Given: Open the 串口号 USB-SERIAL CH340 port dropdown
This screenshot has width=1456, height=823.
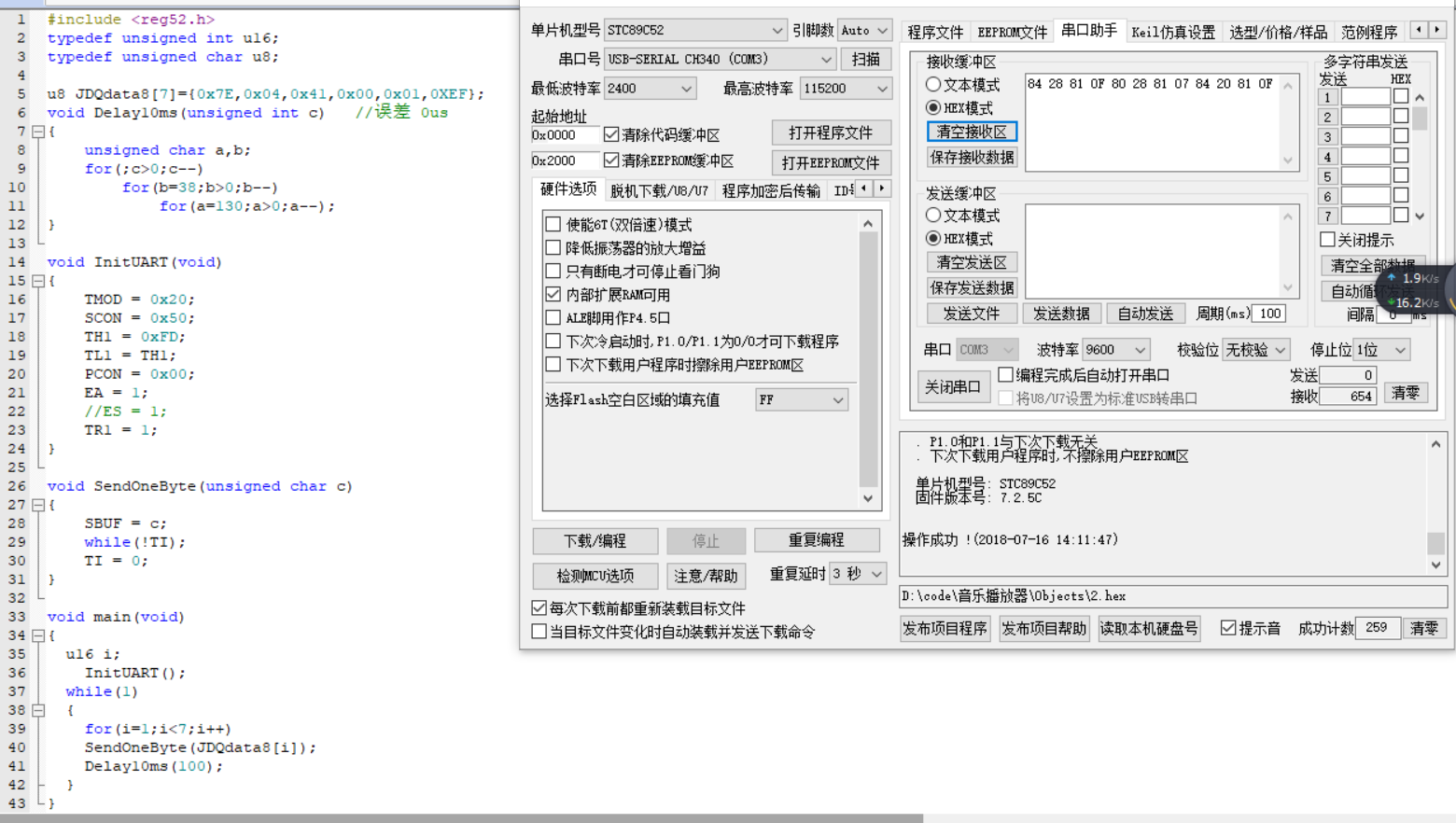Looking at the screenshot, I should (825, 59).
